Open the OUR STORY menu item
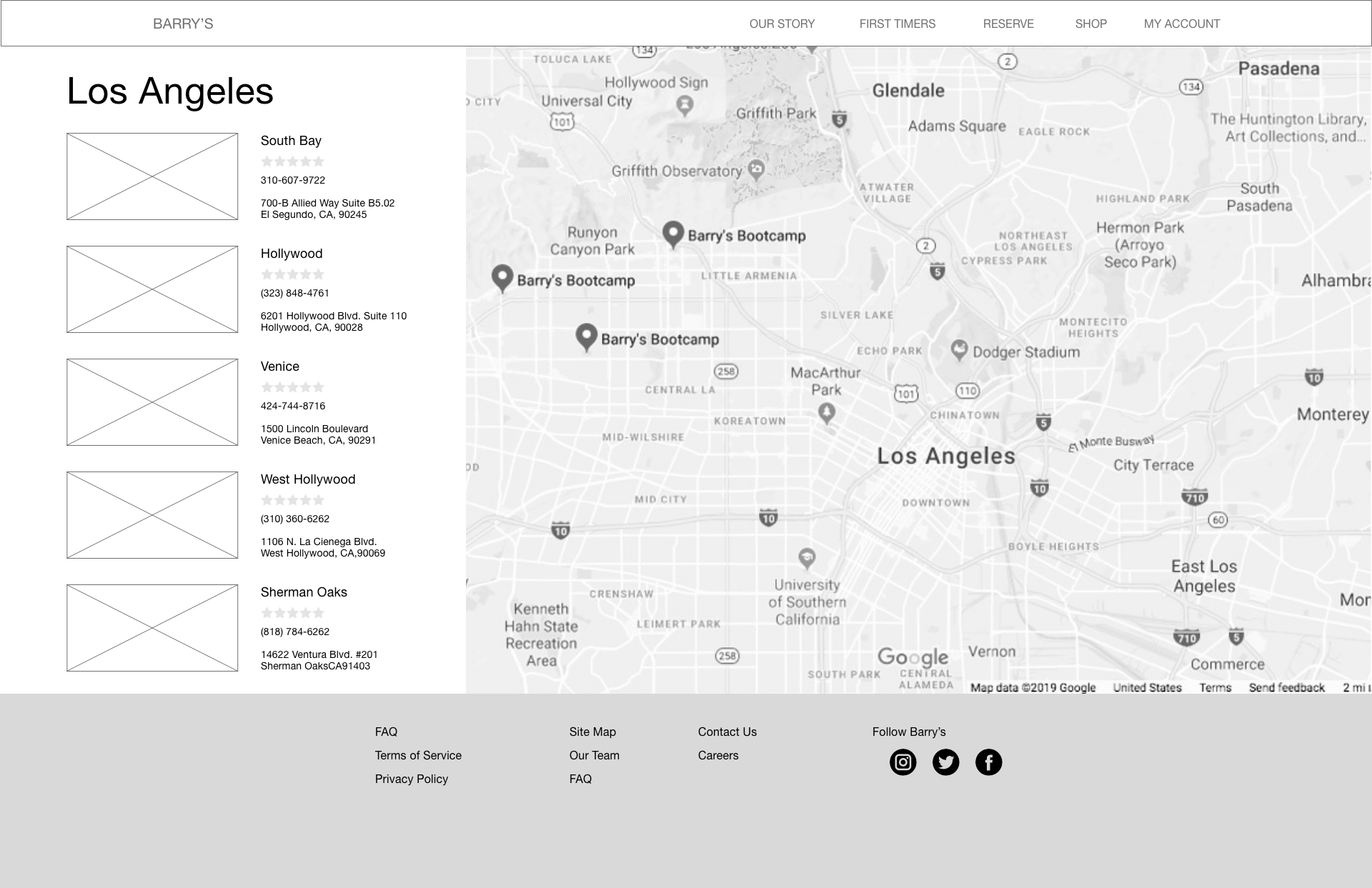This screenshot has height=888, width=1372. click(x=782, y=24)
